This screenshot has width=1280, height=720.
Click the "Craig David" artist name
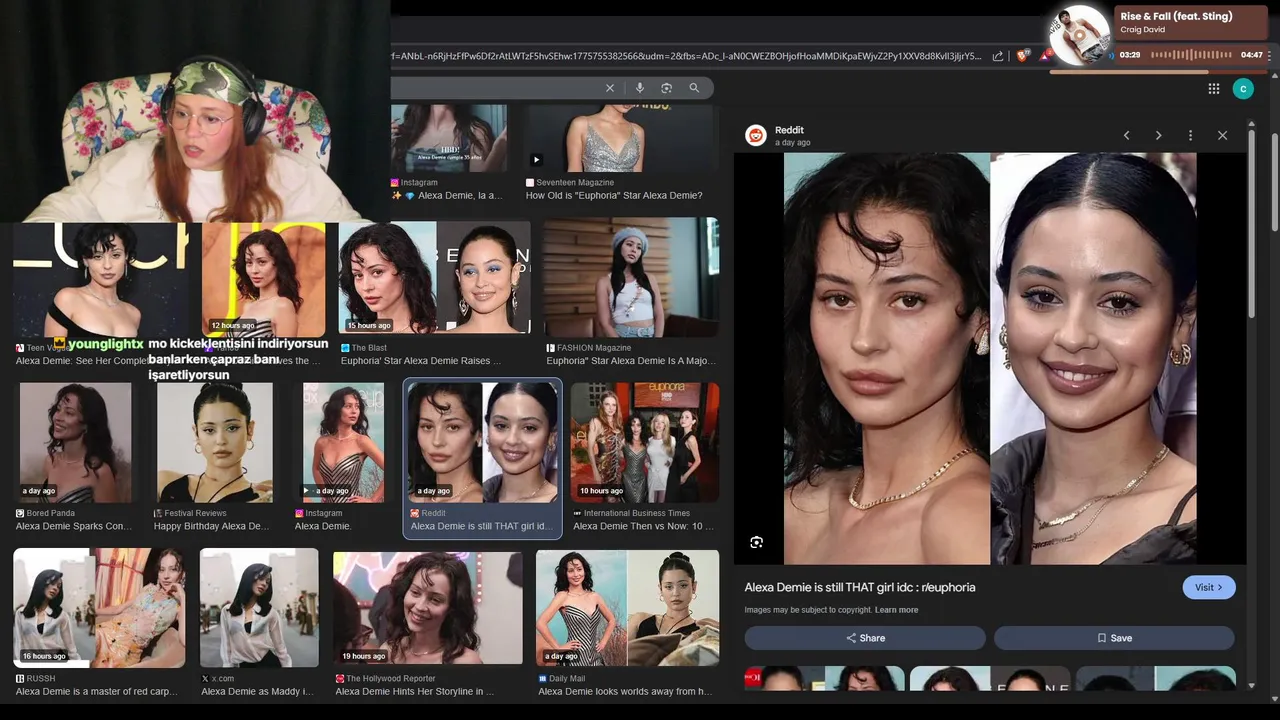pos(1142,30)
